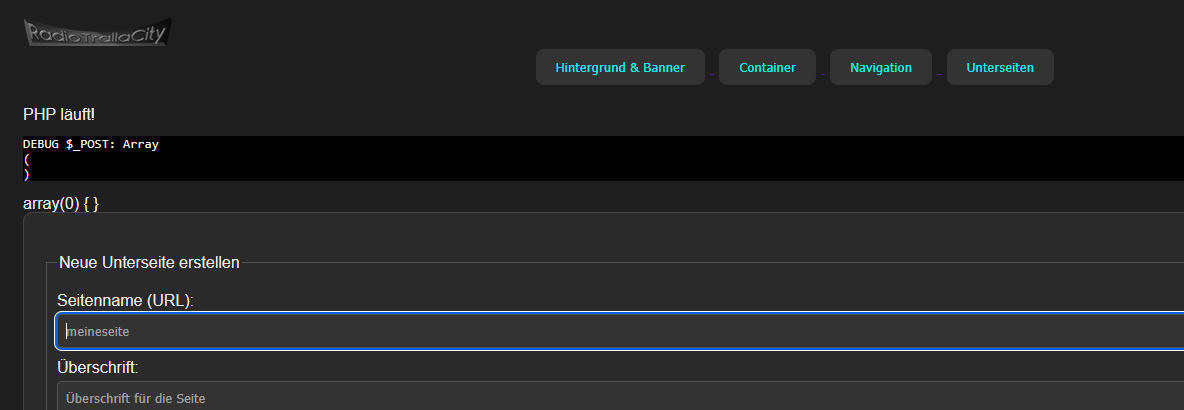
Task: Open the Navigation settings page
Action: [x=880, y=68]
